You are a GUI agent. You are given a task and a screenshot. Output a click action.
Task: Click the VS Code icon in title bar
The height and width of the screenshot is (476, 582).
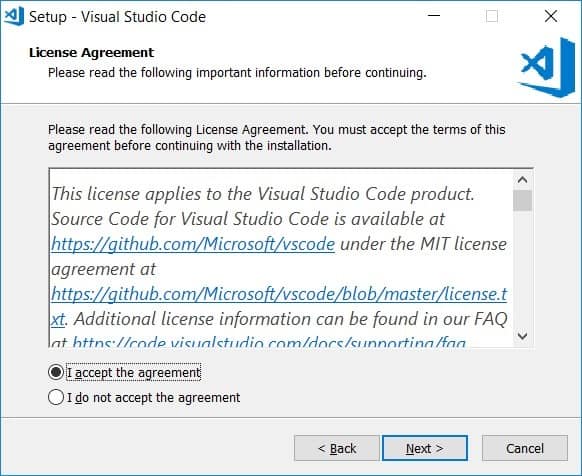(x=14, y=17)
